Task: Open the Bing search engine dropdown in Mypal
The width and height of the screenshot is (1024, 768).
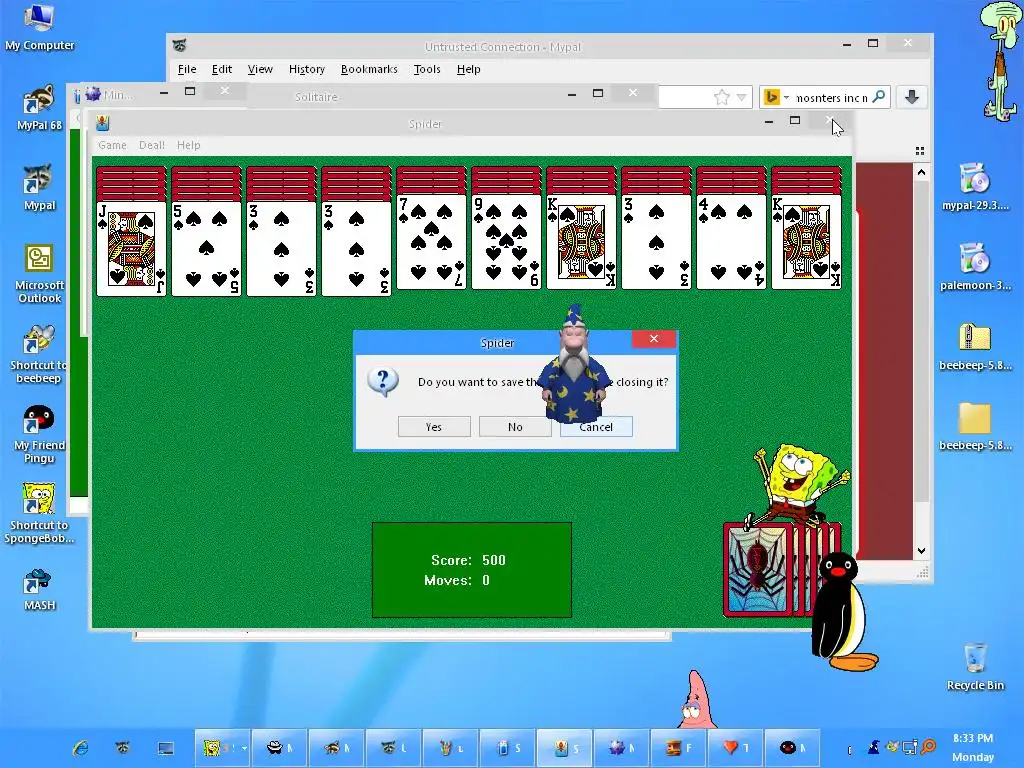Action: [x=776, y=97]
